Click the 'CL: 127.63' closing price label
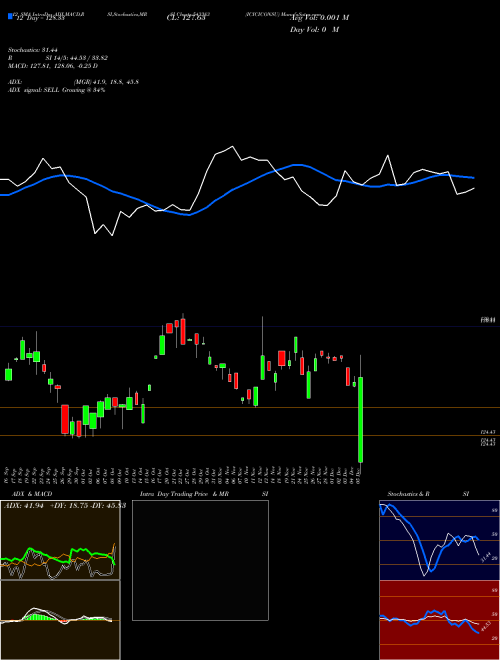This screenshot has height=660, width=500. (x=186, y=18)
